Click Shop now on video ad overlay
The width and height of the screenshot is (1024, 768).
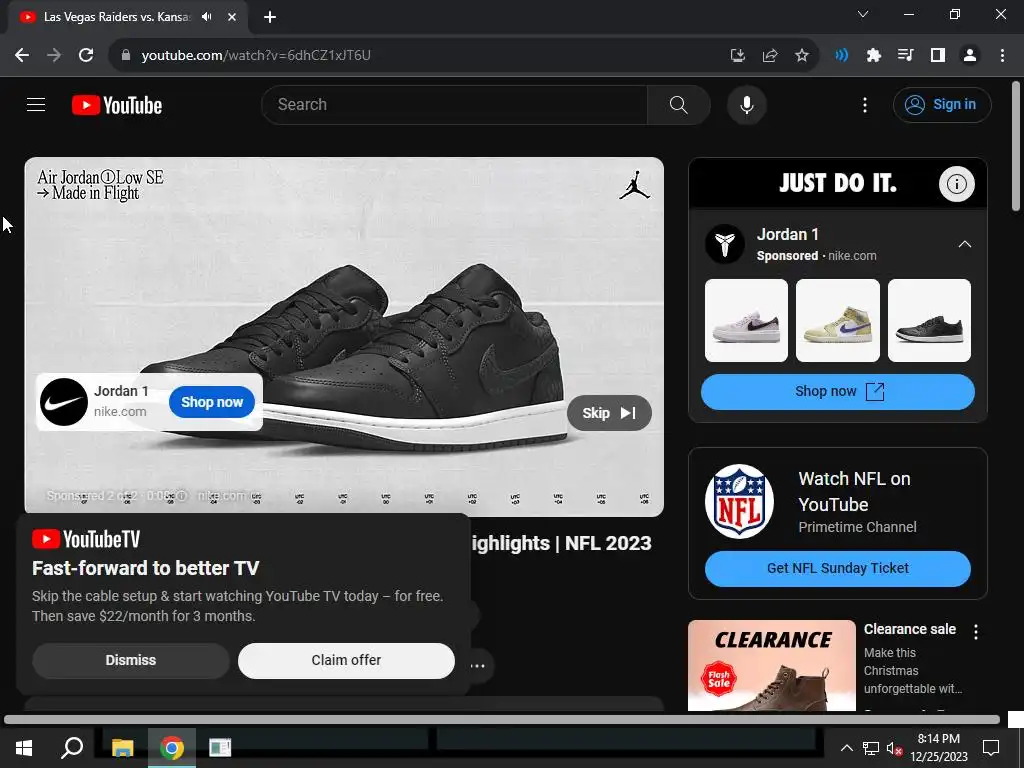coord(212,402)
